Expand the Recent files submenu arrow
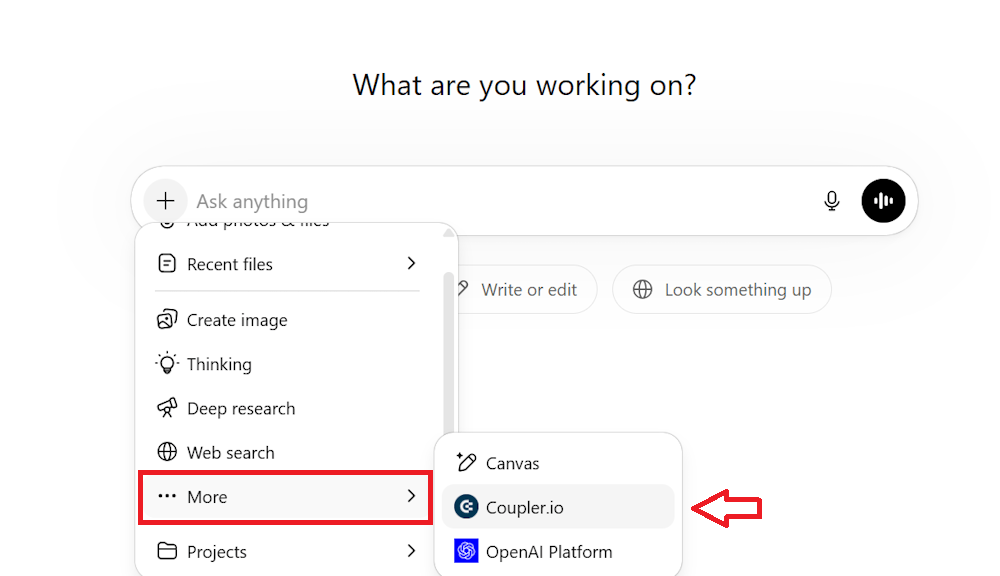This screenshot has width=1000, height=576. [411, 263]
